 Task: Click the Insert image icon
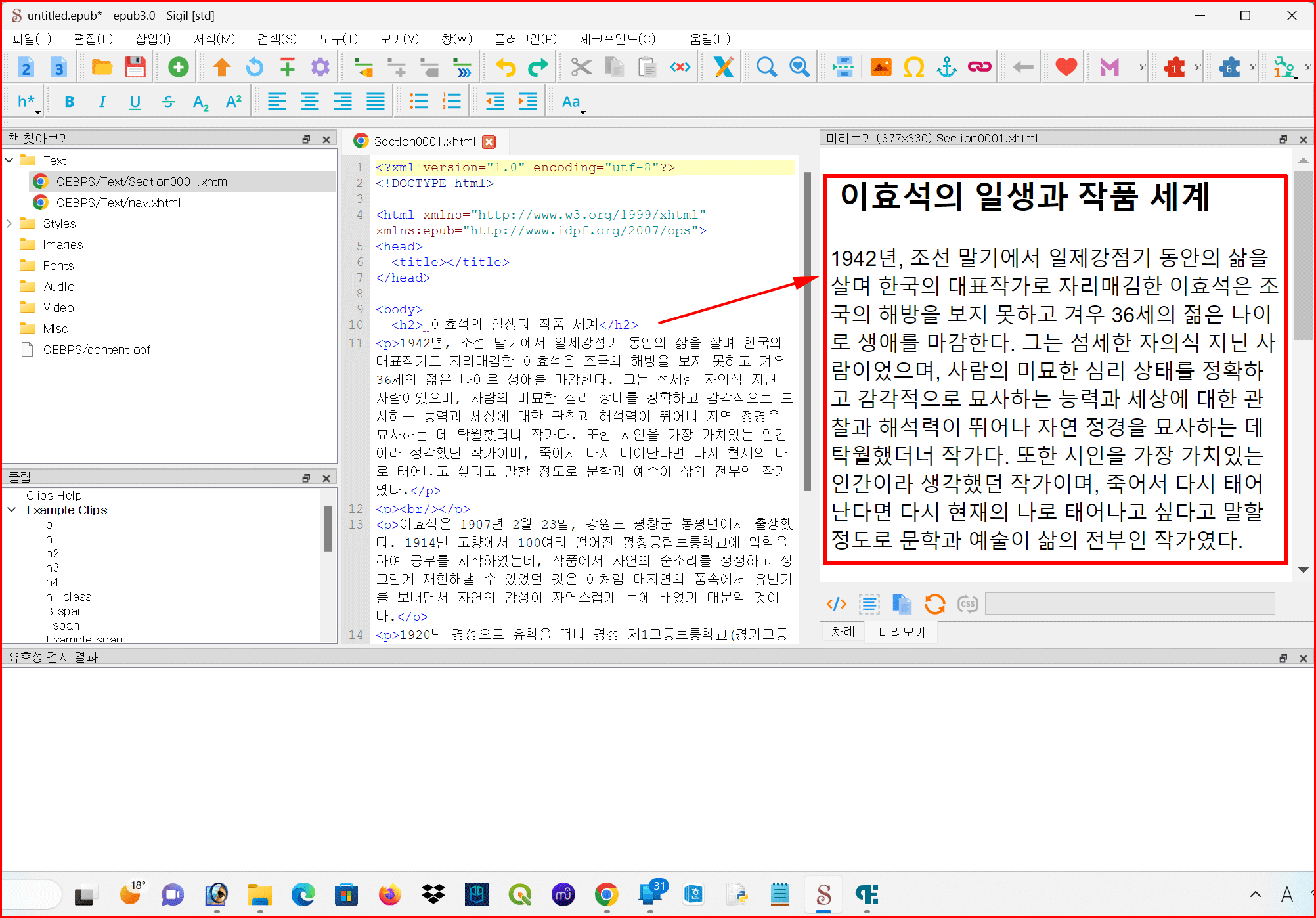tap(881, 67)
